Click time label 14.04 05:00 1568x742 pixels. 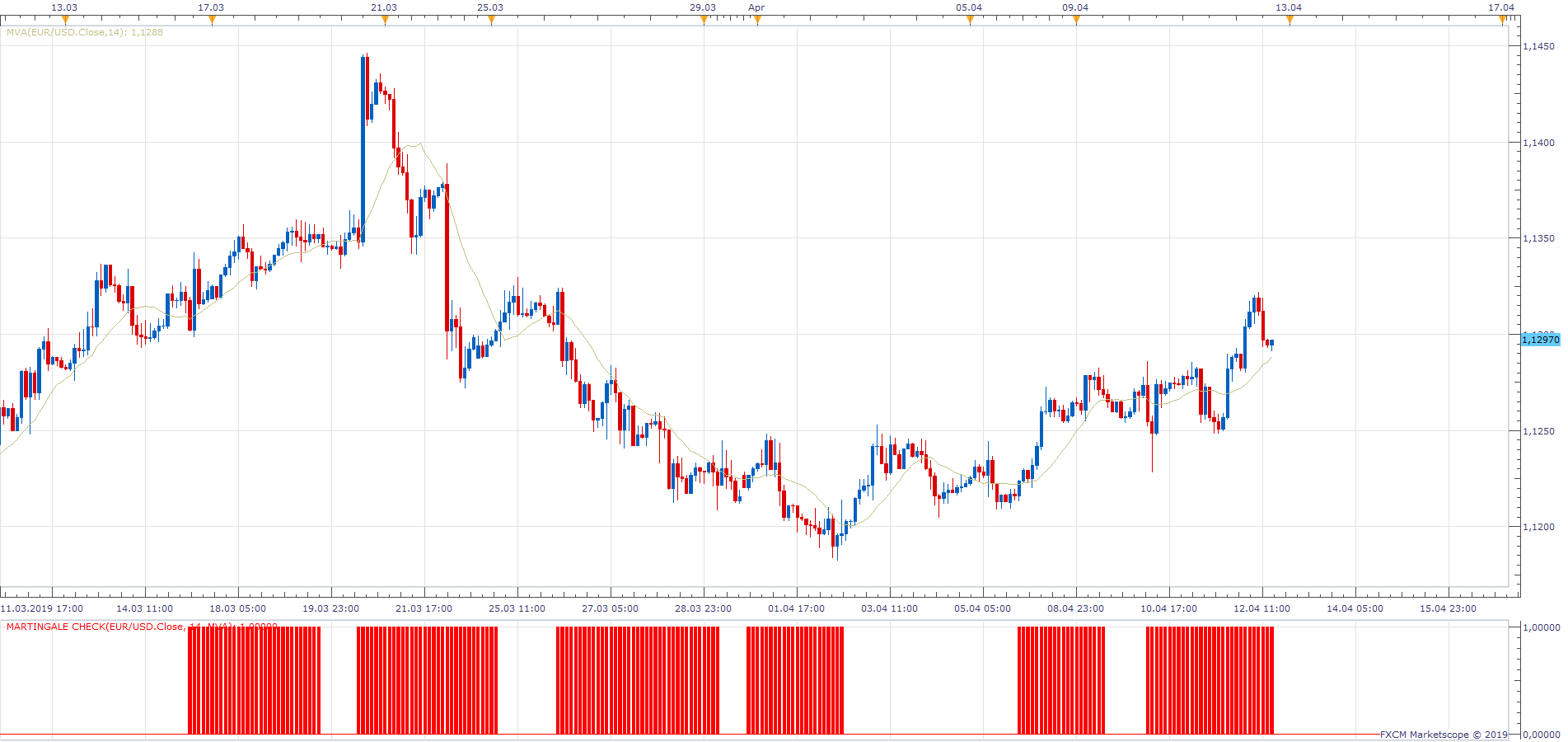point(1355,608)
